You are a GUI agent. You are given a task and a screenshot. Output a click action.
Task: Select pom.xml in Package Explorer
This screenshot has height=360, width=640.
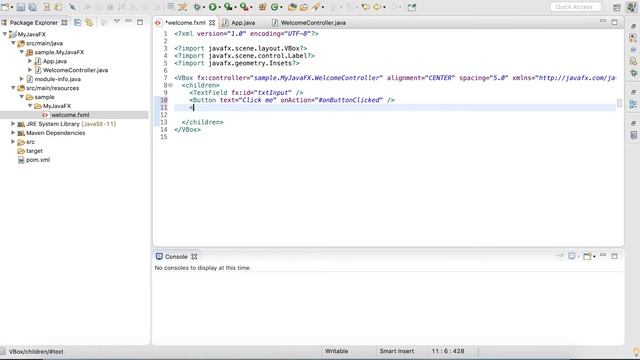pos(38,160)
